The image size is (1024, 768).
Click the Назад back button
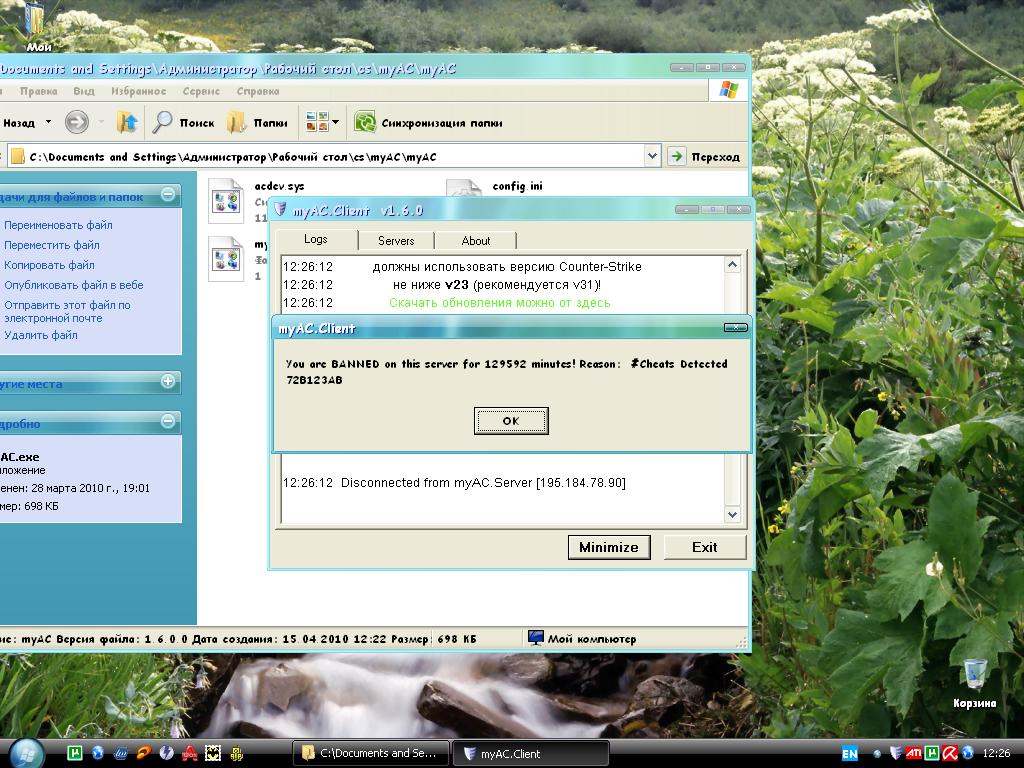click(18, 122)
